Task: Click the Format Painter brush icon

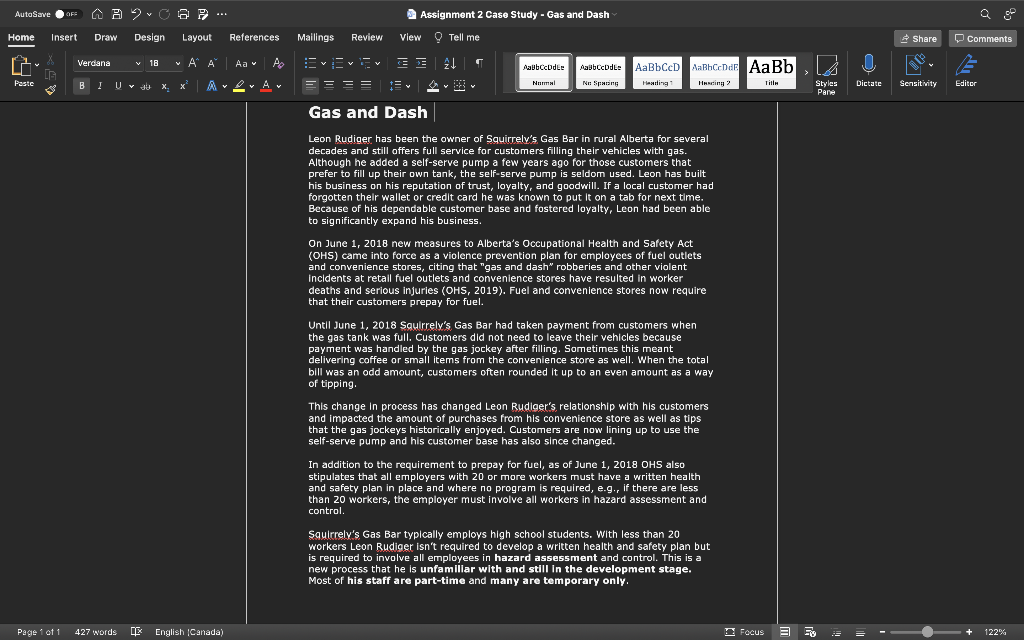Action: pos(49,89)
